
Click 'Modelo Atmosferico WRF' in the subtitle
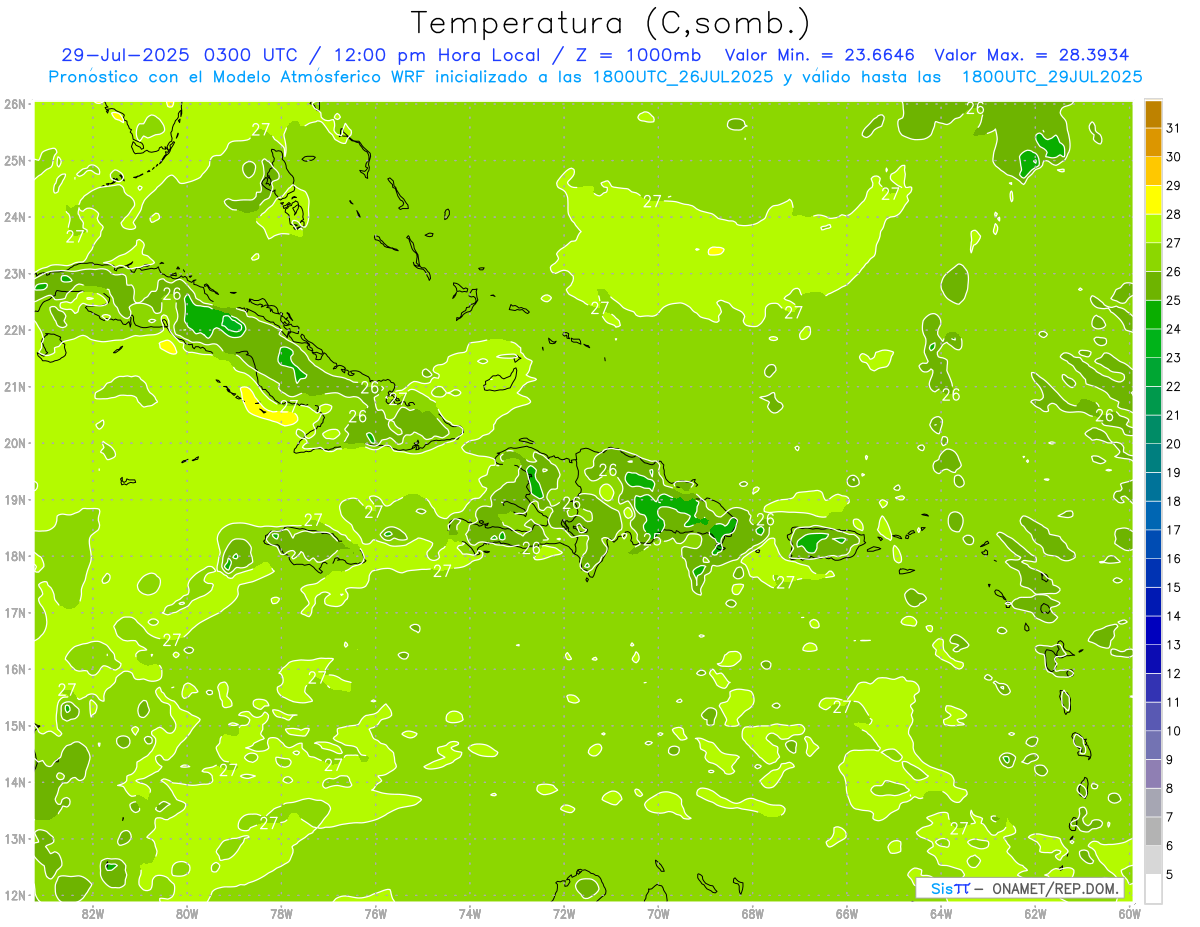tap(317, 77)
